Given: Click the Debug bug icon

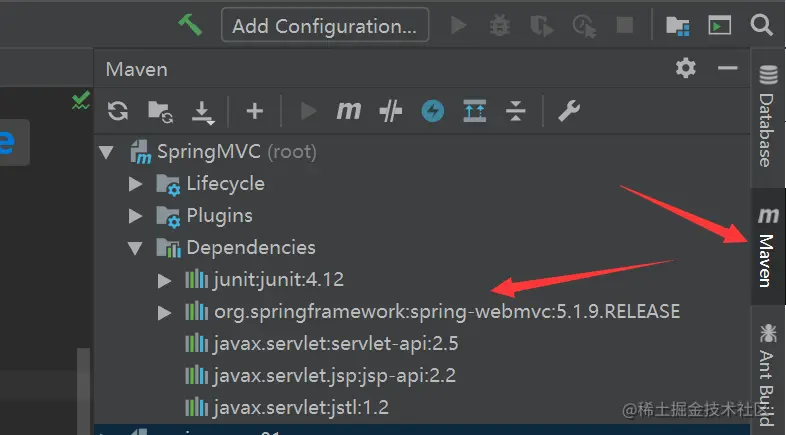Looking at the screenshot, I should click(500, 25).
